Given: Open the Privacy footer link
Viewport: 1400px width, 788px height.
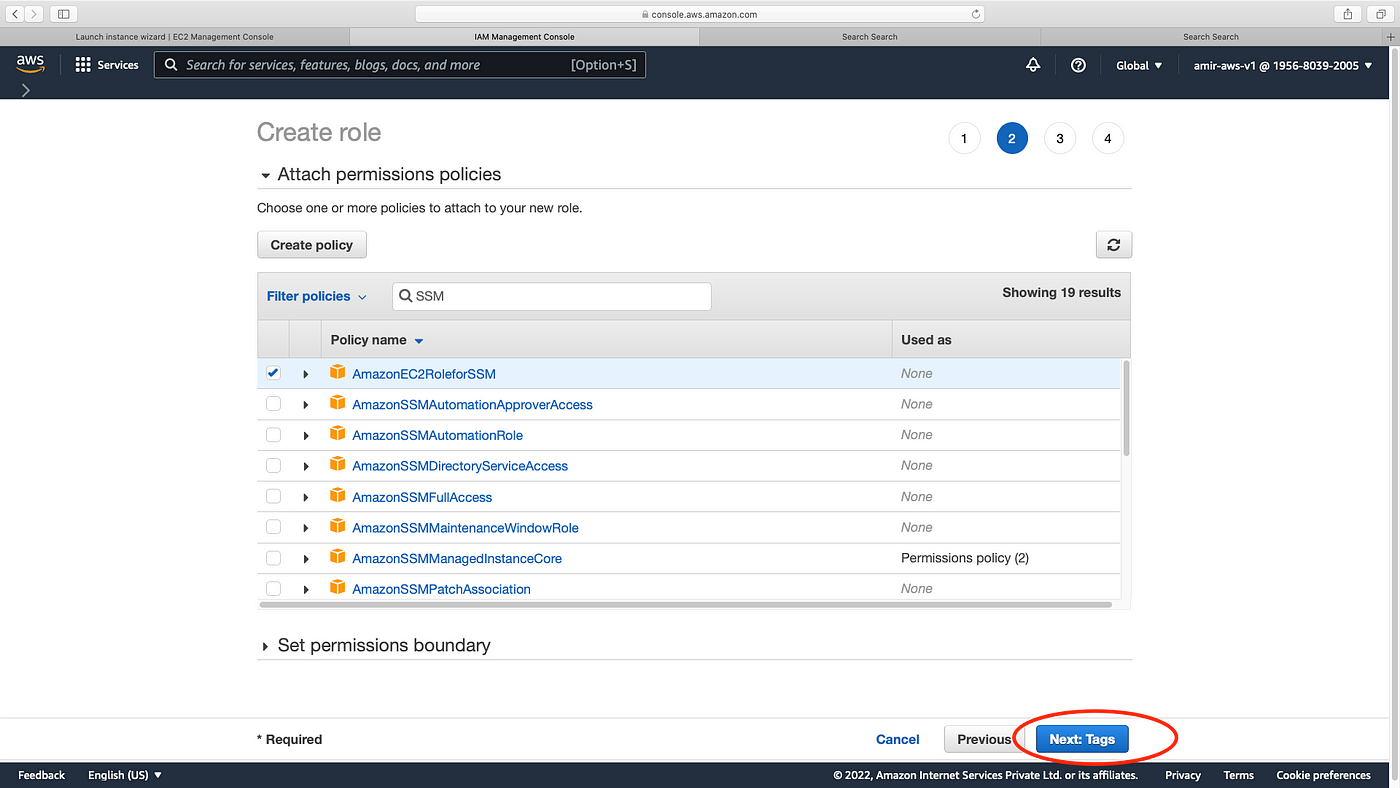Looking at the screenshot, I should pos(1183,775).
